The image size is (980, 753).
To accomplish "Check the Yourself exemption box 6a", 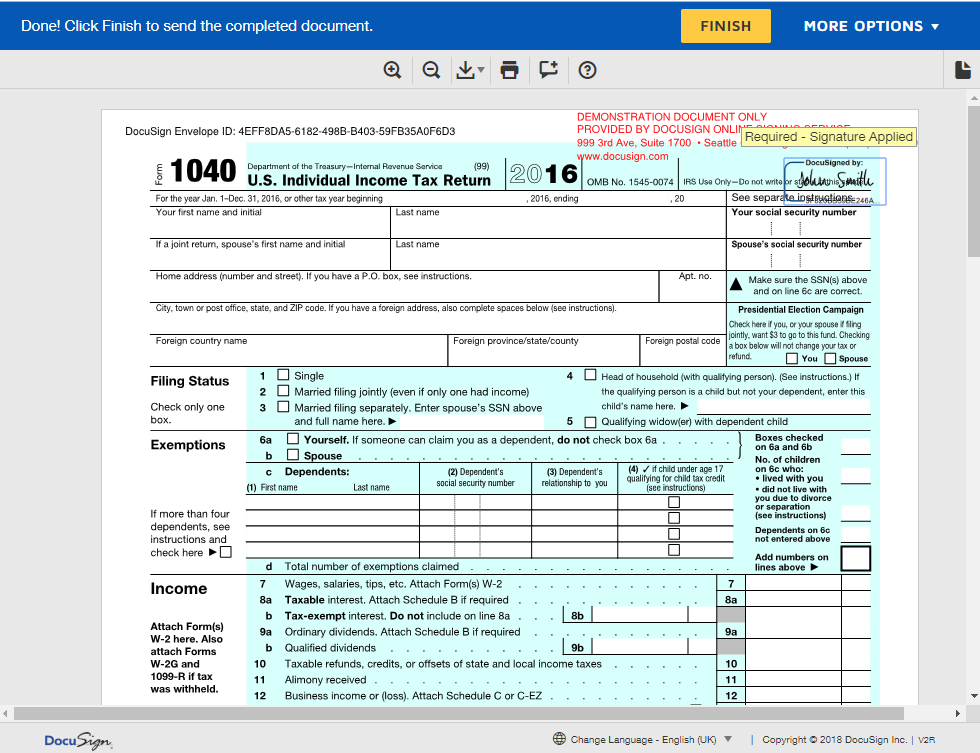I will (292, 439).
